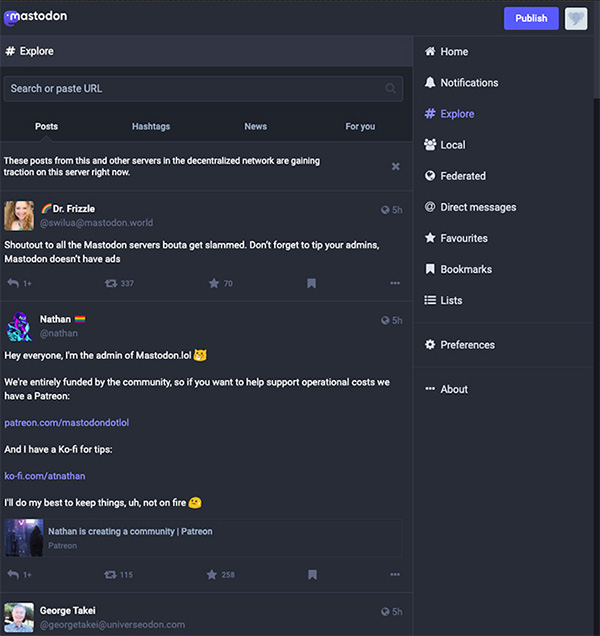Click the search magnifier icon
The image size is (600, 636).
(390, 88)
